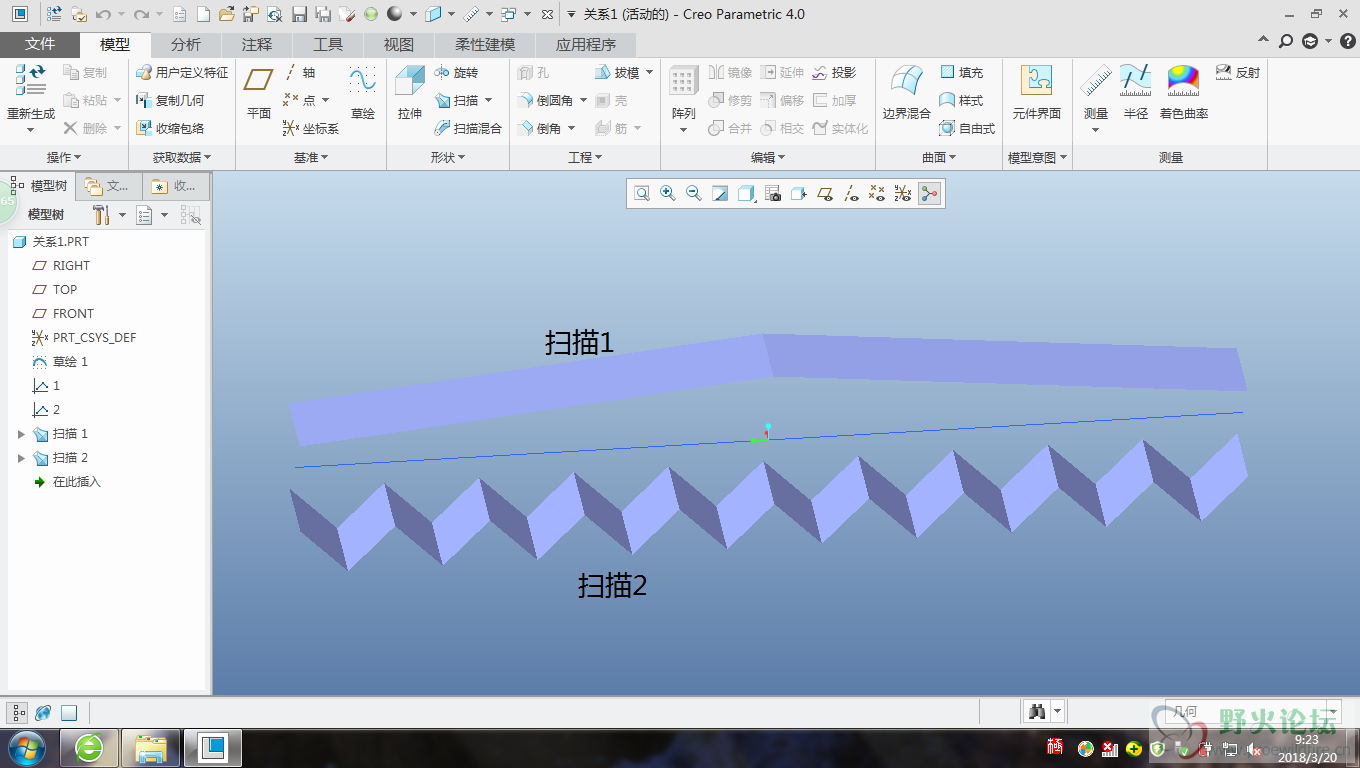The height and width of the screenshot is (768, 1360).
Task: Open the Windows Start menu
Action: point(27,747)
